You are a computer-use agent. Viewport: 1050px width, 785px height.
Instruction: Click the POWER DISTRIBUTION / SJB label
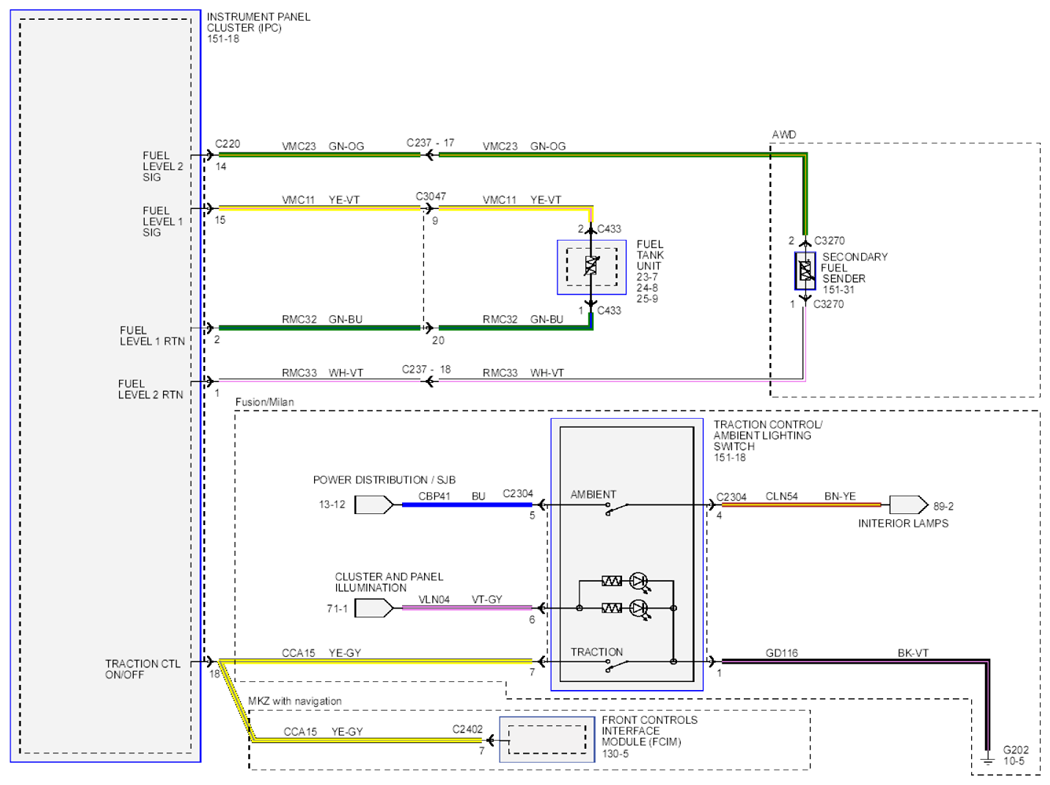click(x=384, y=480)
